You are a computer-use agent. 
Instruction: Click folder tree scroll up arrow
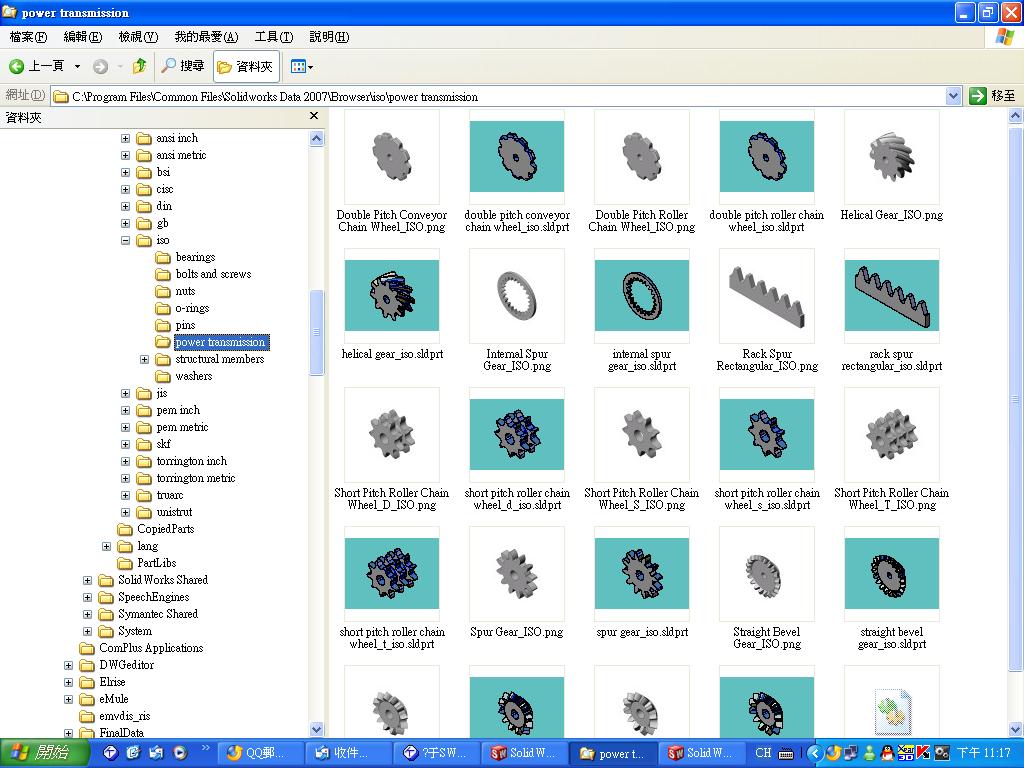(316, 138)
